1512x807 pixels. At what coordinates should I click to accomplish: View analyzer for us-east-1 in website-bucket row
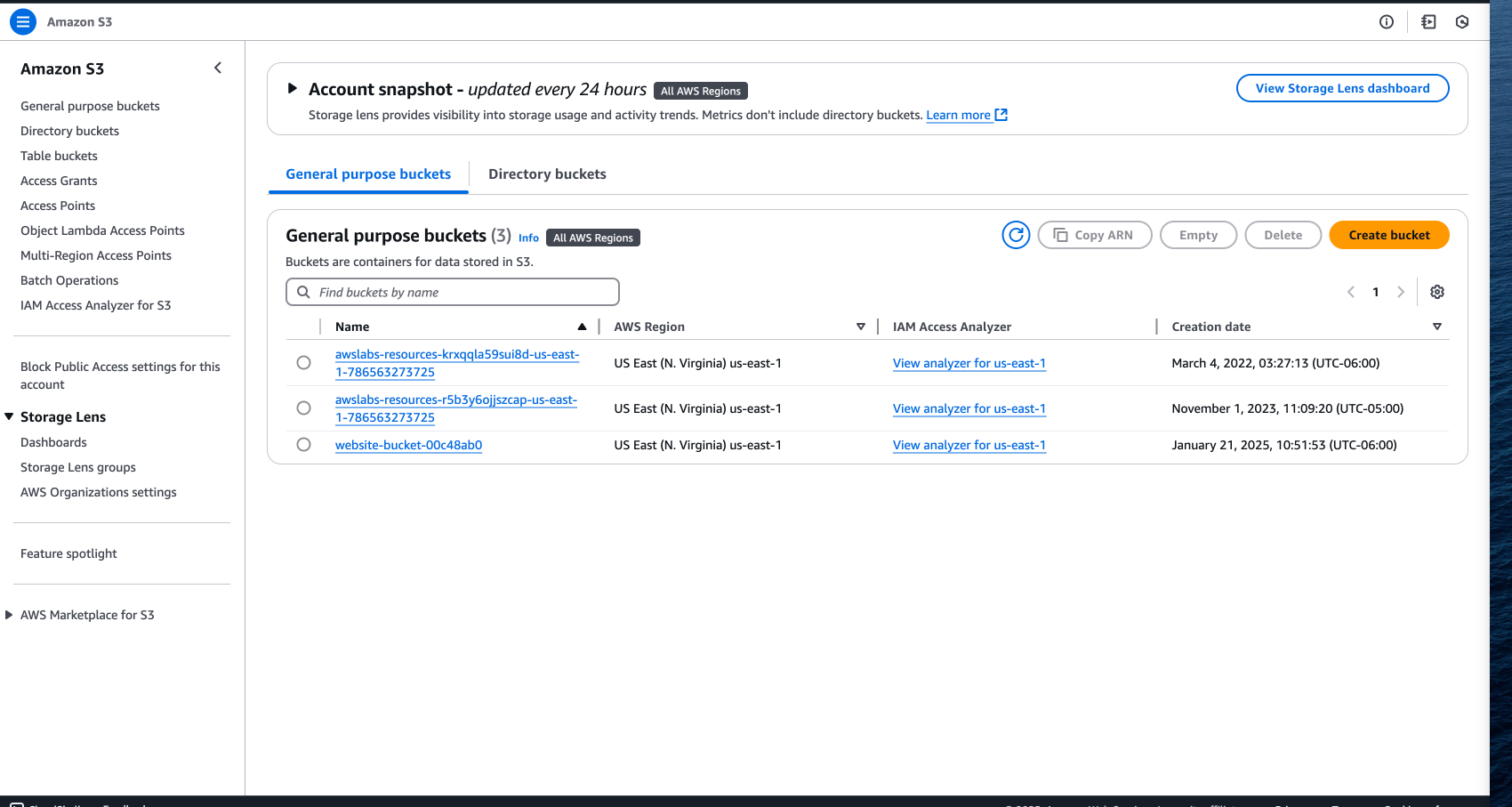tap(969, 445)
